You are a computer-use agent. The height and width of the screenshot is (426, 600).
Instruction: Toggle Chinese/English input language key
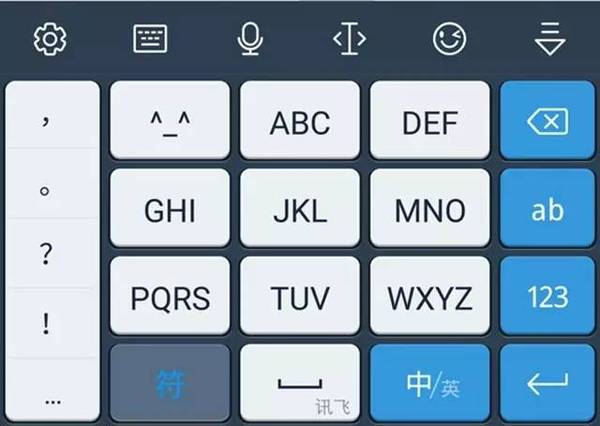(x=430, y=383)
